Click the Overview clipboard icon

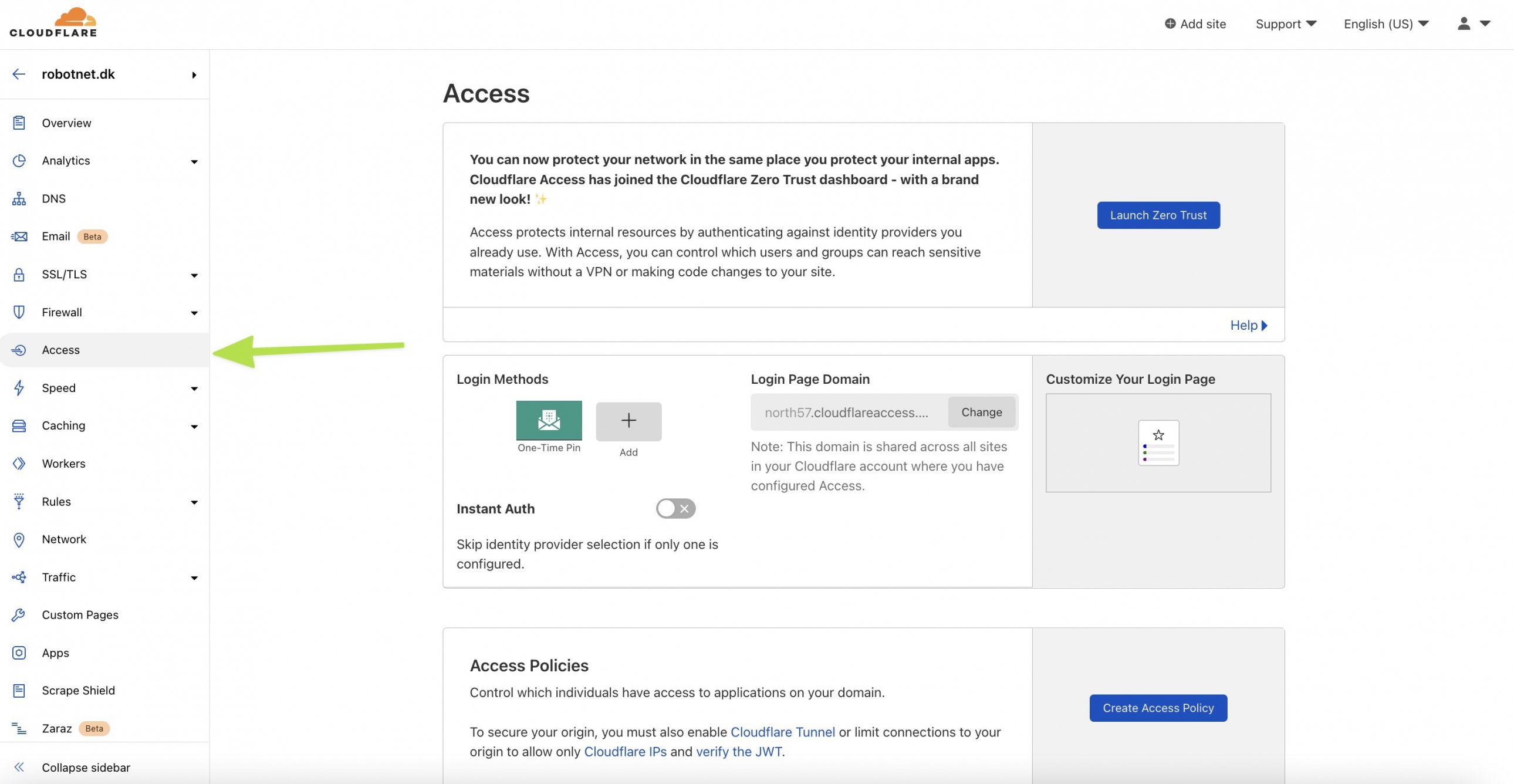(x=19, y=123)
